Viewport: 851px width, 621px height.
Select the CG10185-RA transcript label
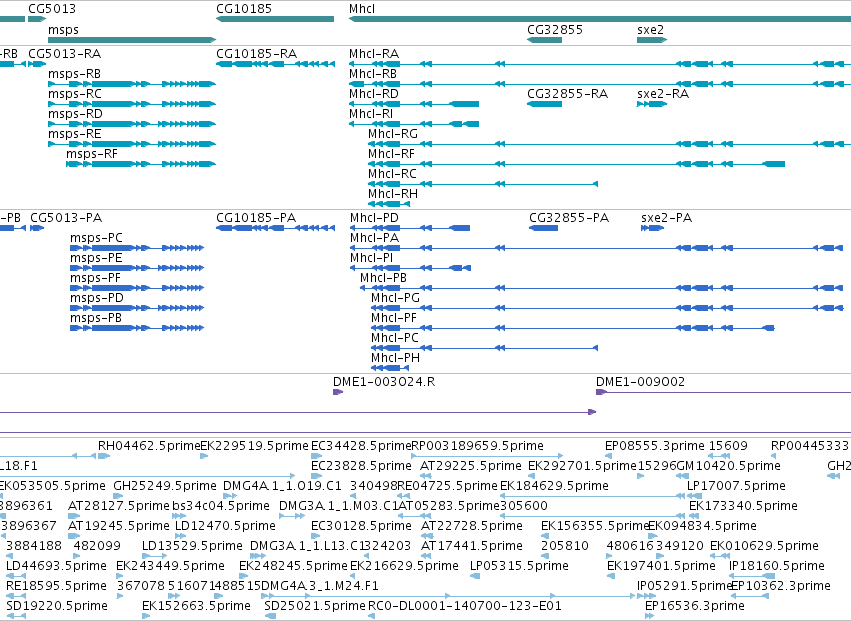pos(257,54)
